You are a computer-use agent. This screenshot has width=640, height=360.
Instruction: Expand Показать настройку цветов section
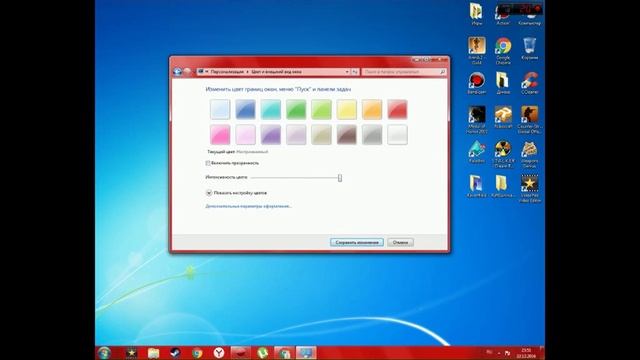209,193
